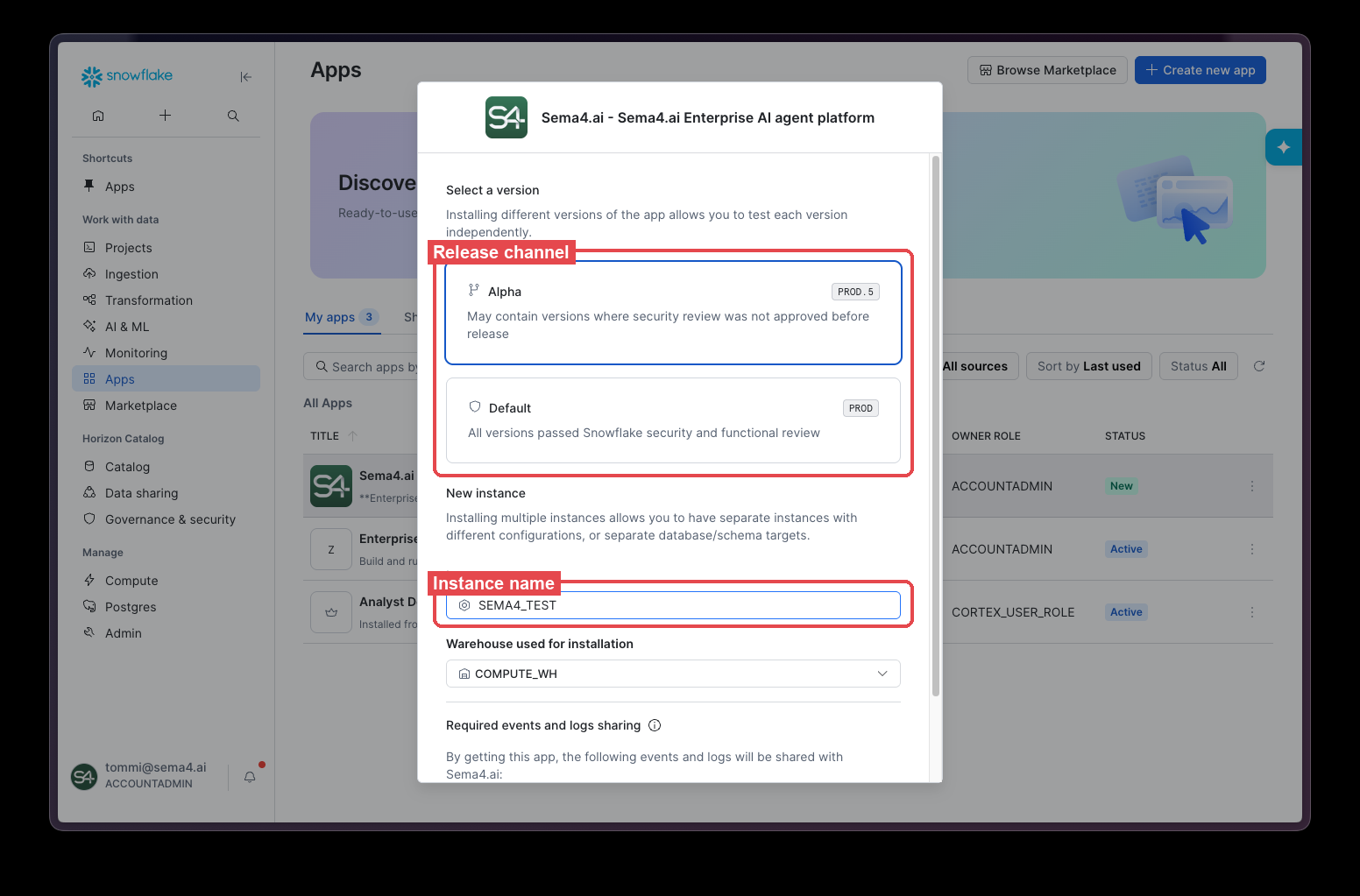Sort the apps table by TITLE
The image size is (1360, 896).
(x=334, y=436)
